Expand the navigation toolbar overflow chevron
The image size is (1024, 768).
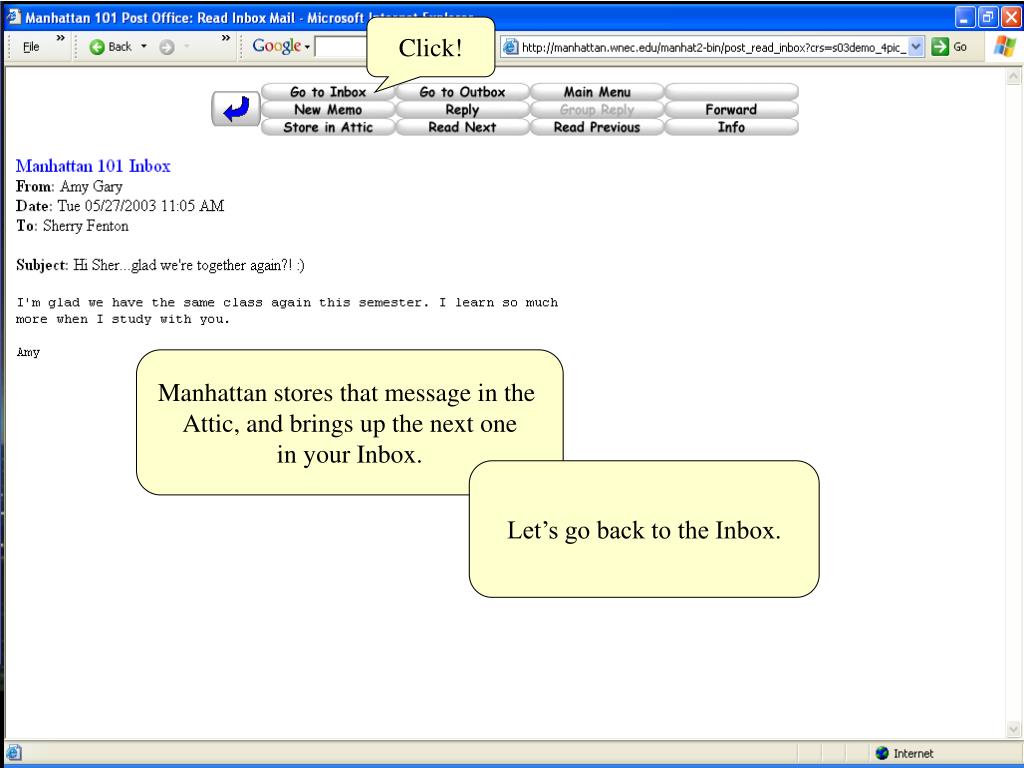226,39
